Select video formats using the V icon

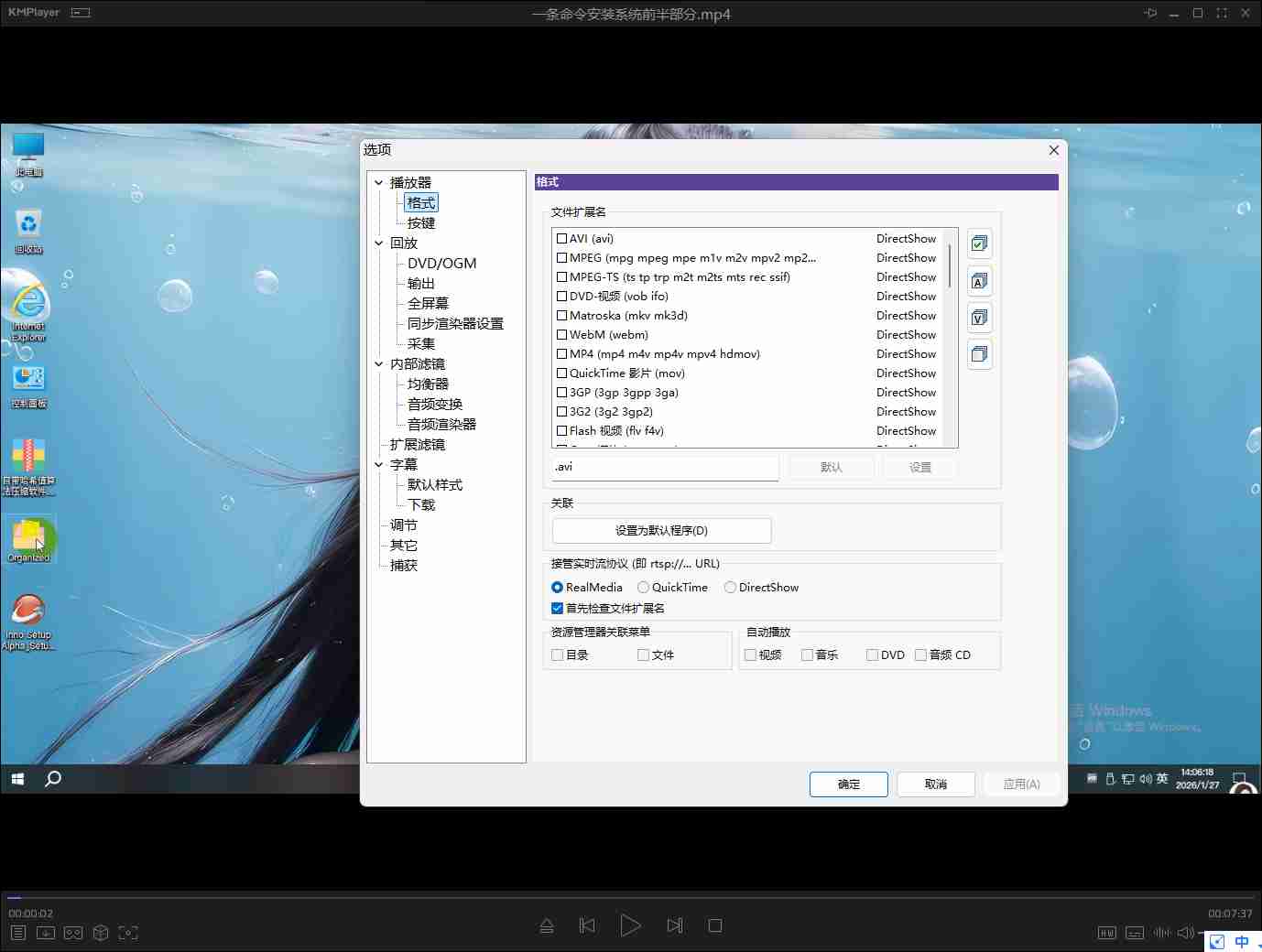coord(979,317)
